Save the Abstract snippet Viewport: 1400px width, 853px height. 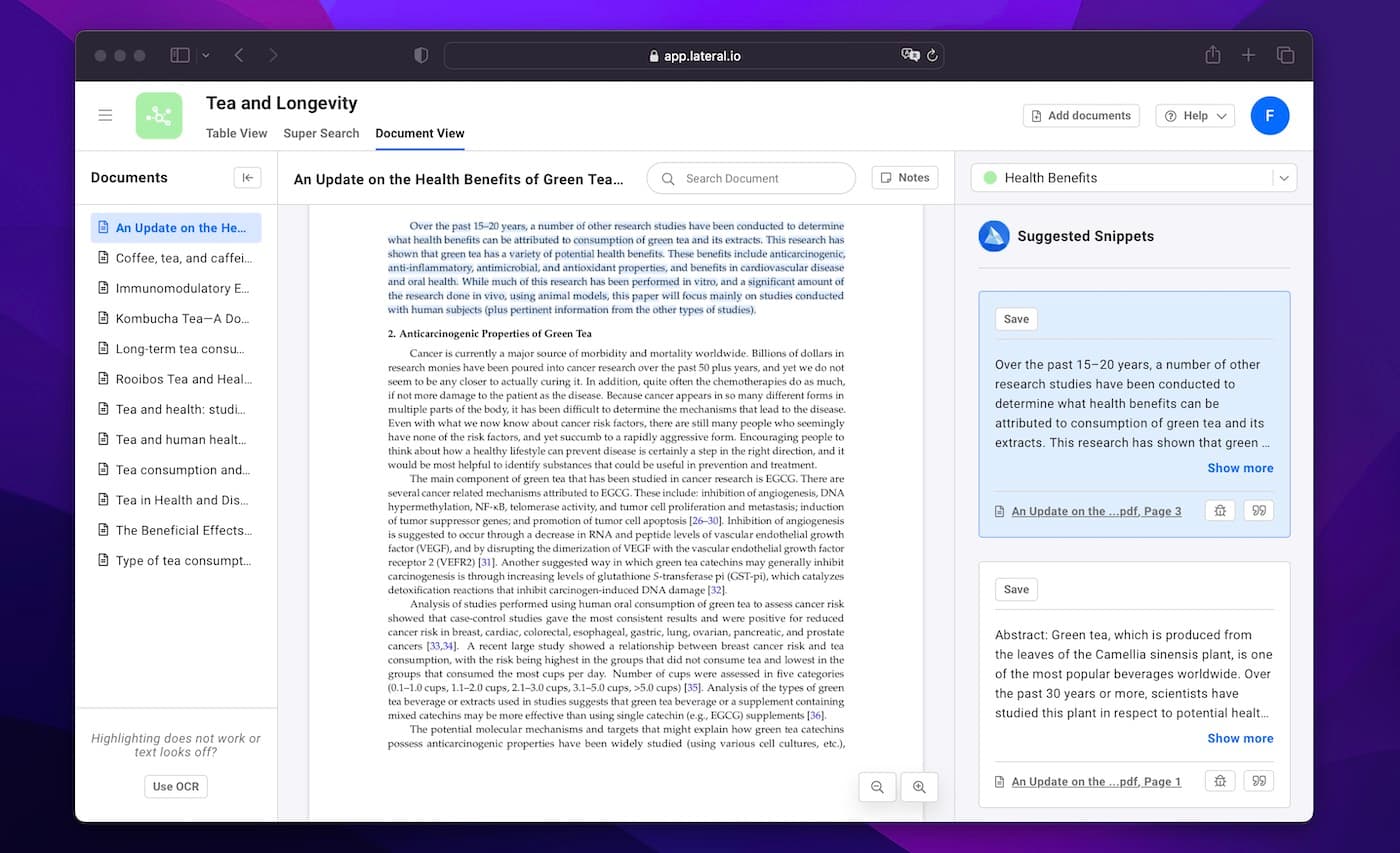pos(1016,589)
